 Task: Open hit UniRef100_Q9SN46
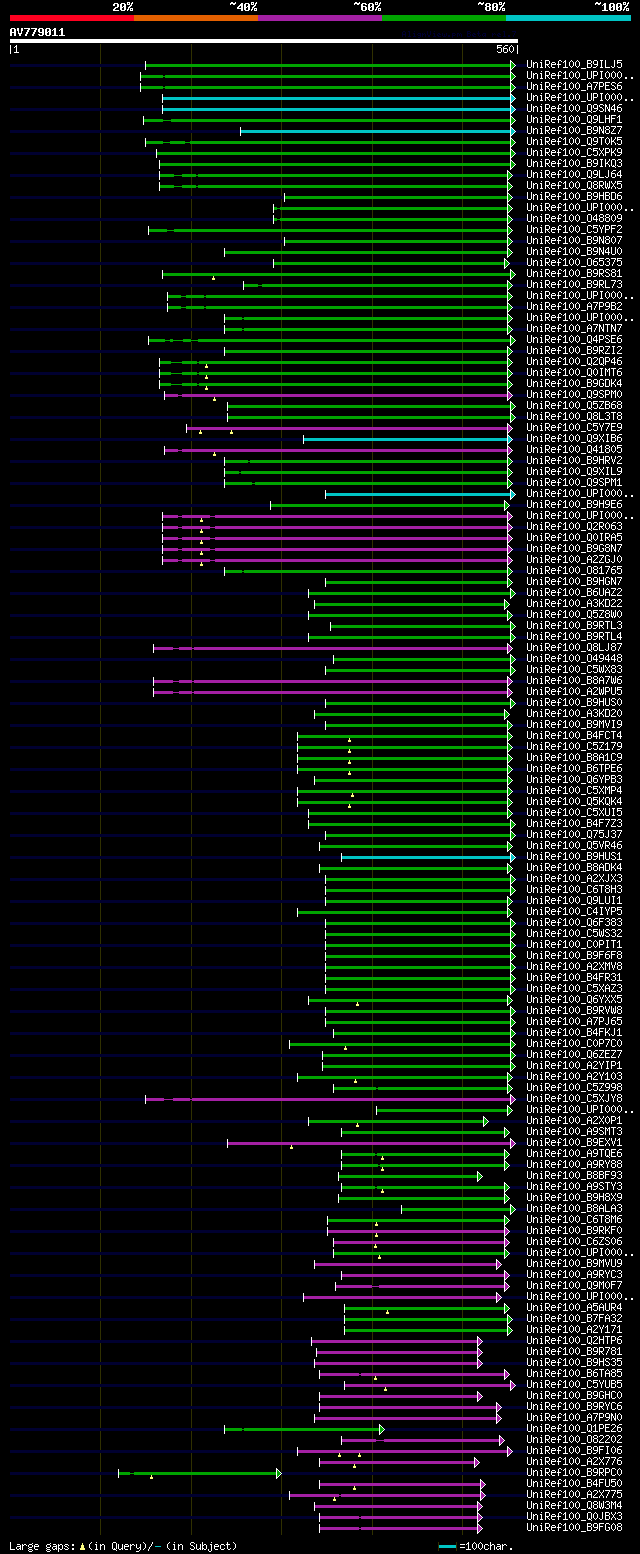(x=574, y=108)
